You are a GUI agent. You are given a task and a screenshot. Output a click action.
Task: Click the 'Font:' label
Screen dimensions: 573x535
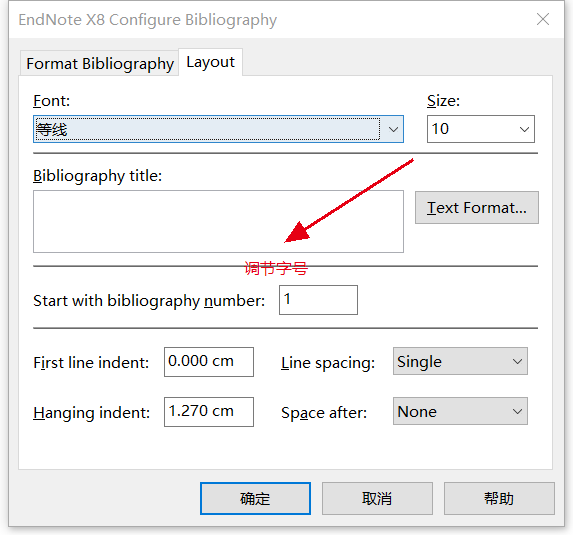point(52,100)
